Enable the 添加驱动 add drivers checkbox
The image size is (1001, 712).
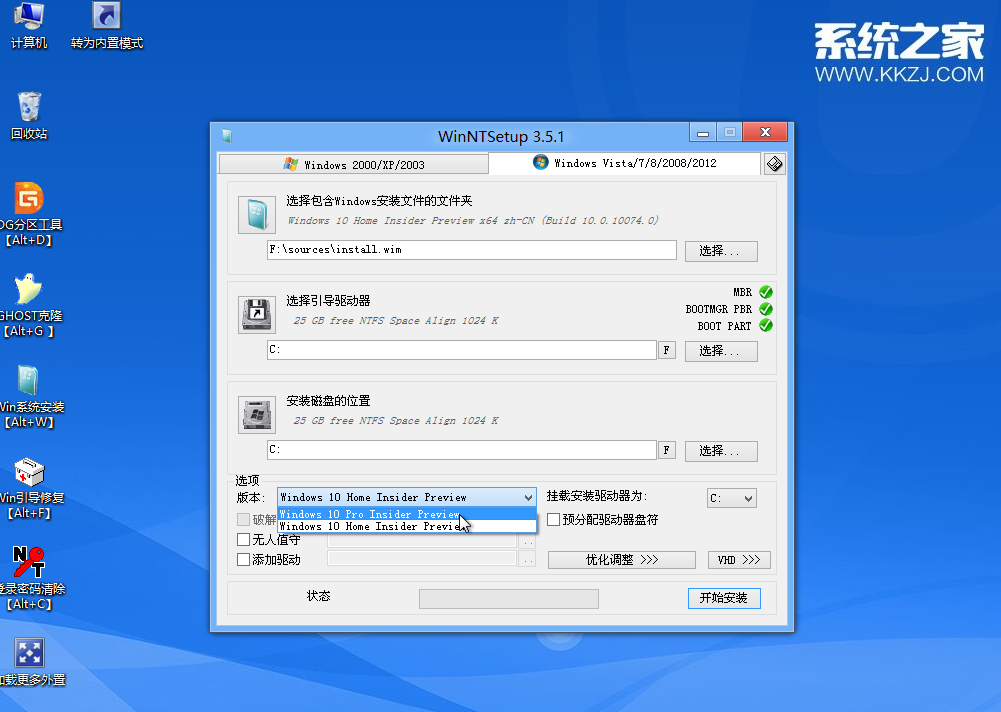(243, 560)
